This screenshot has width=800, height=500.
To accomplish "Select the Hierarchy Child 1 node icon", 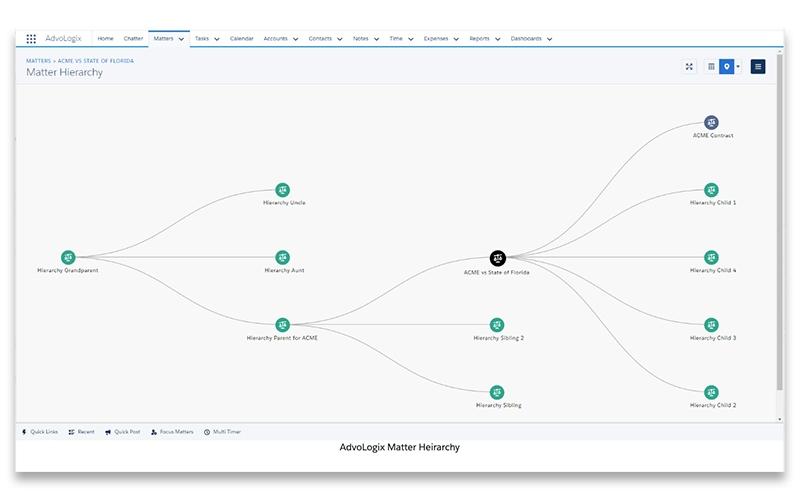I will click(711, 190).
